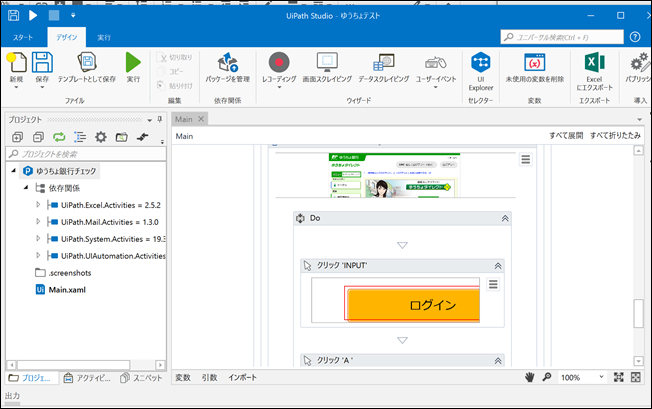Select the デザイン ribbon tab
This screenshot has width=652, height=409.
click(67, 37)
